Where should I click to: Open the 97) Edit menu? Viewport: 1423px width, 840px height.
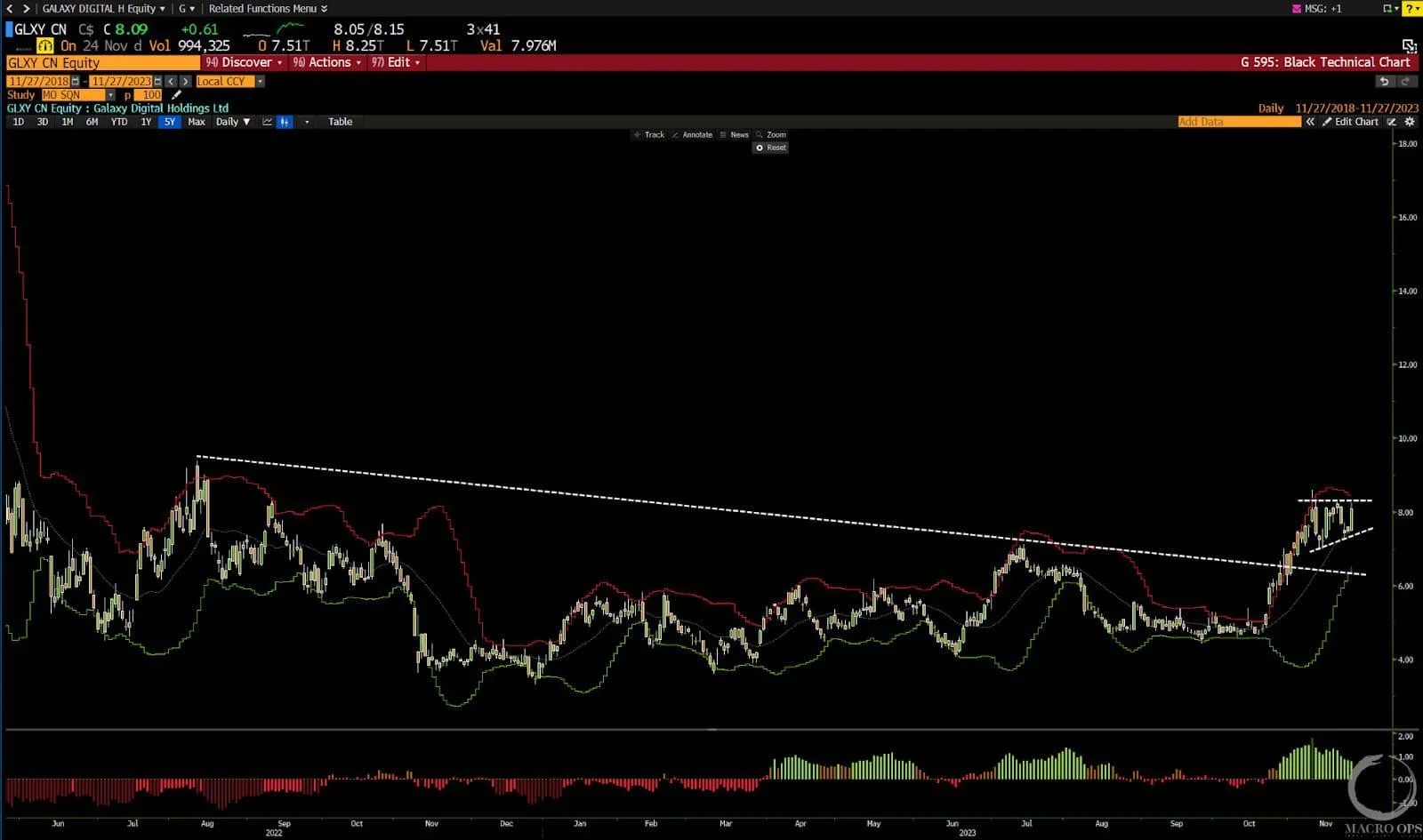pyautogui.click(x=396, y=62)
